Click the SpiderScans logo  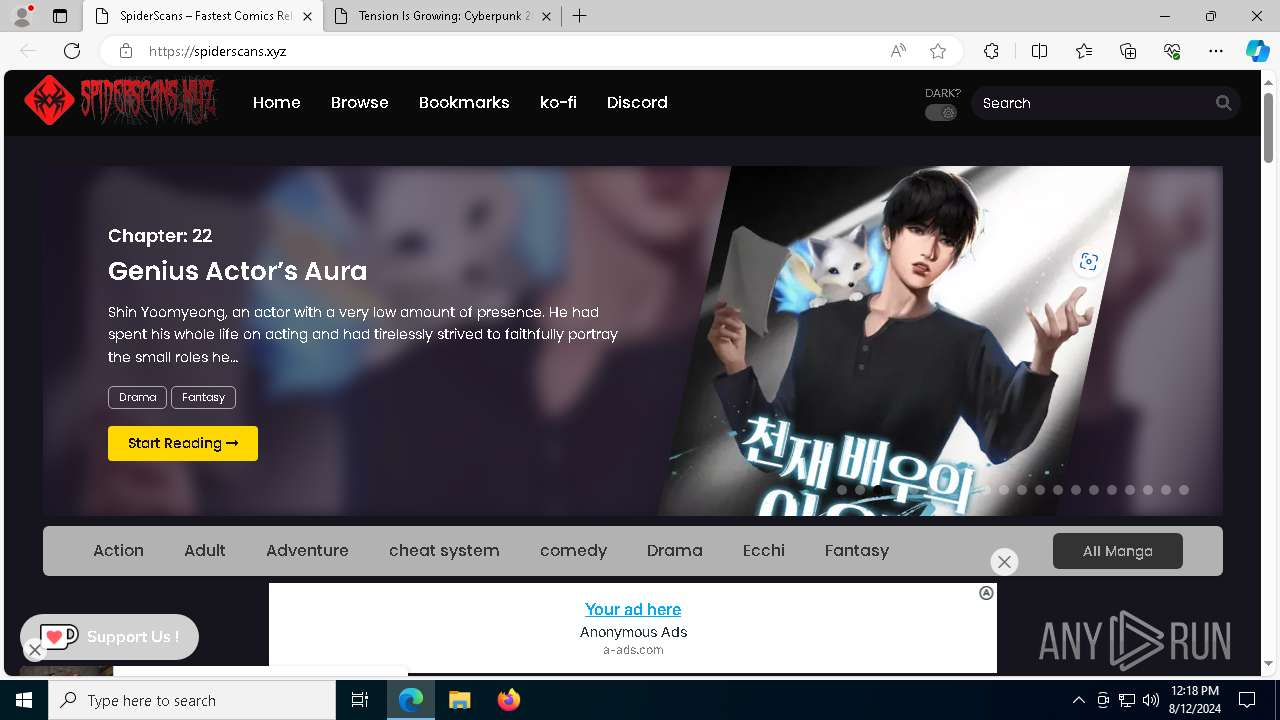tap(120, 101)
